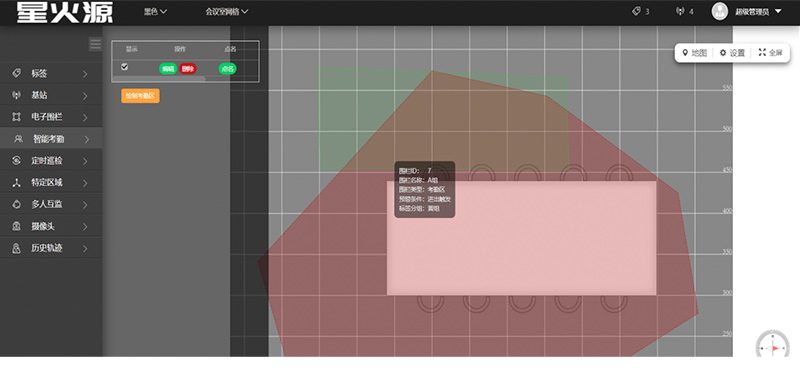
Task: Open the 会议室网格 map dropdown
Action: tap(227, 11)
